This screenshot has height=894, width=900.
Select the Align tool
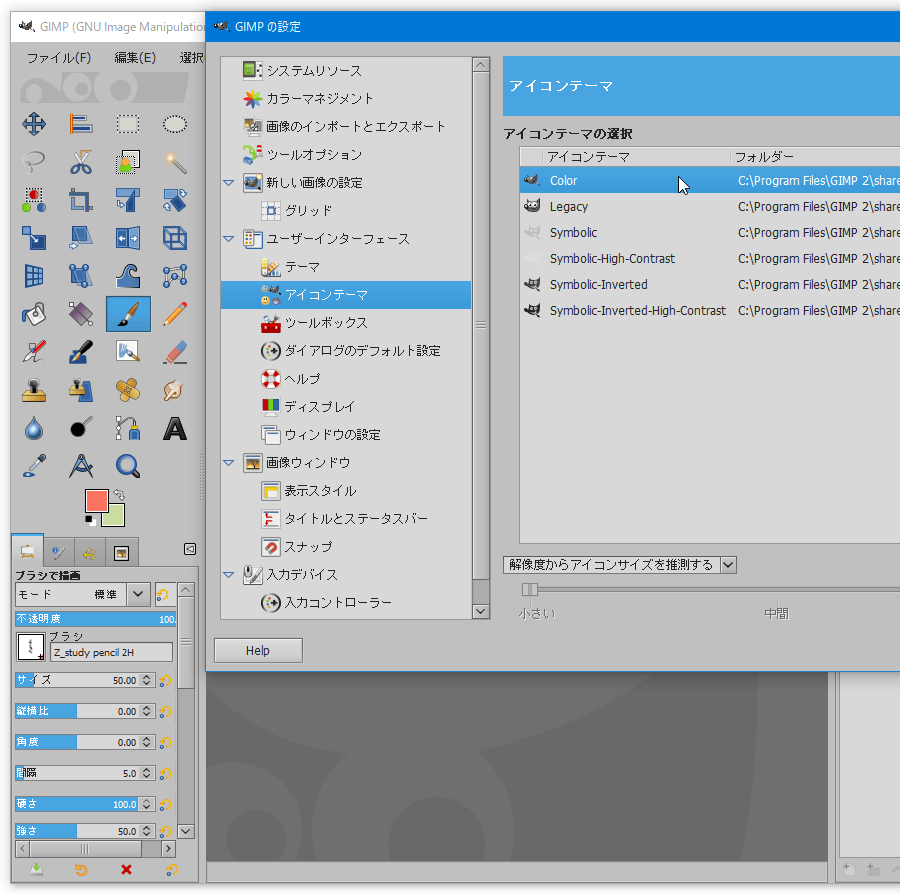click(81, 124)
